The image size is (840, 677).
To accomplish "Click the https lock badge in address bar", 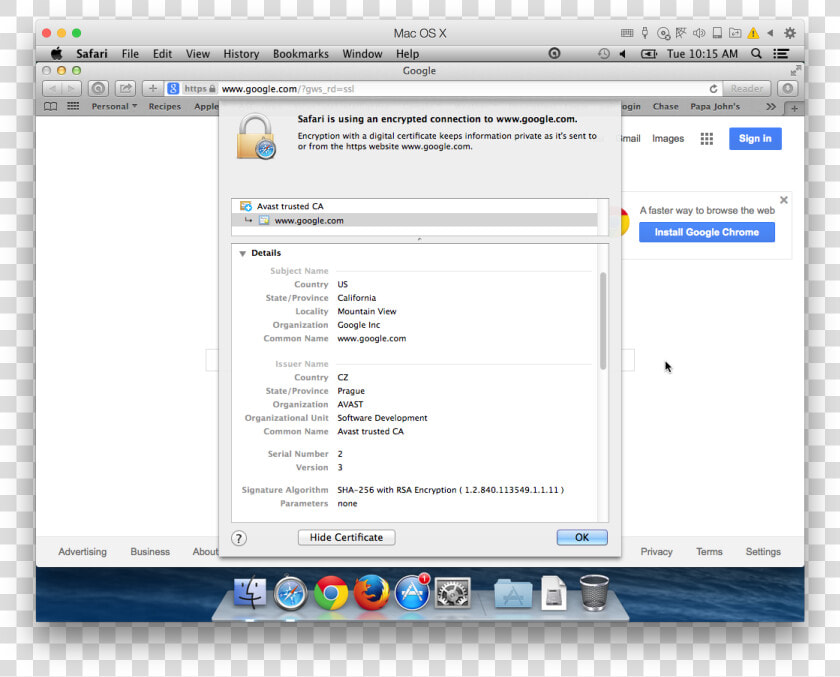I will pyautogui.click(x=200, y=89).
